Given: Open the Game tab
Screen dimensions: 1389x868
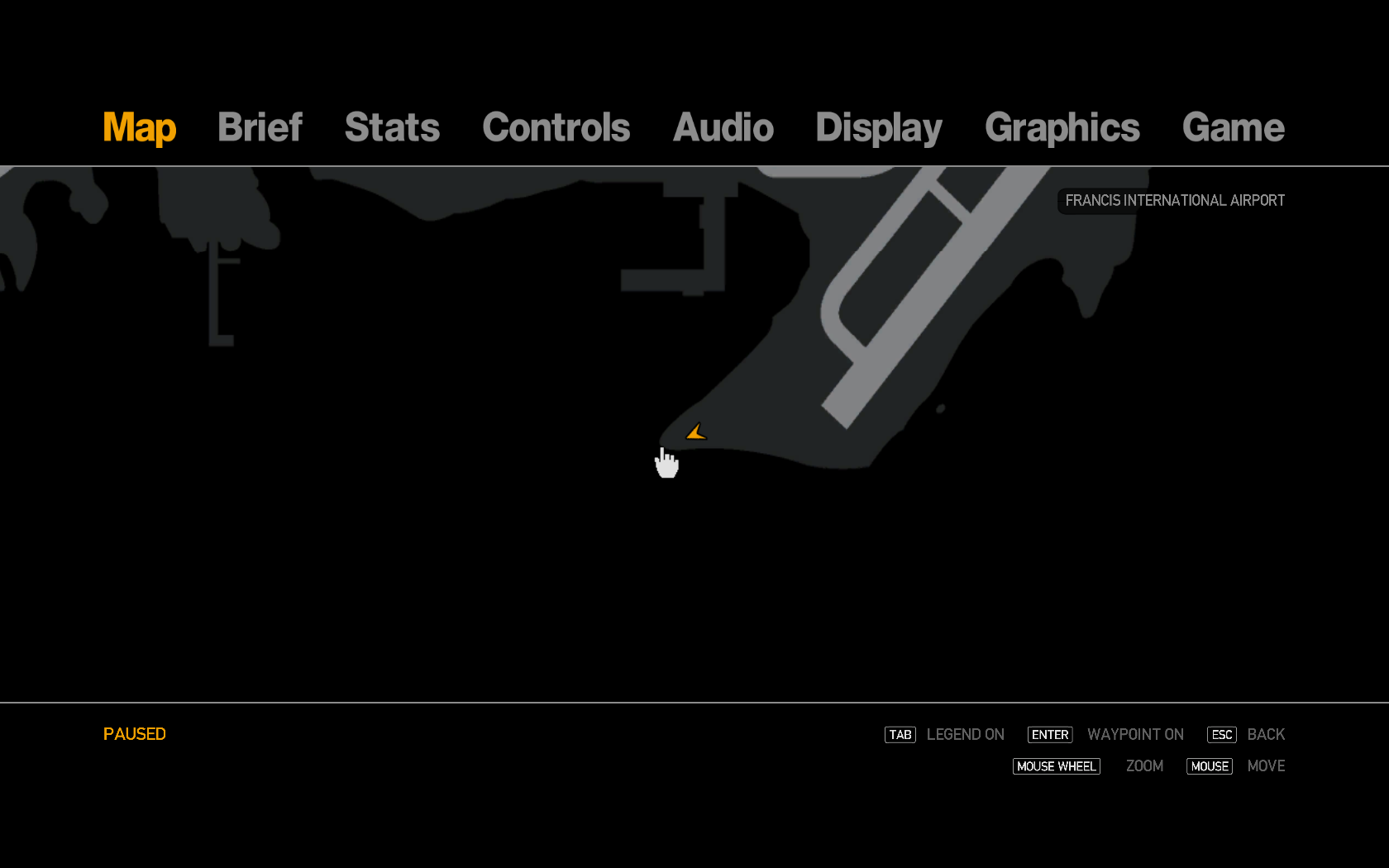Looking at the screenshot, I should click(1233, 127).
